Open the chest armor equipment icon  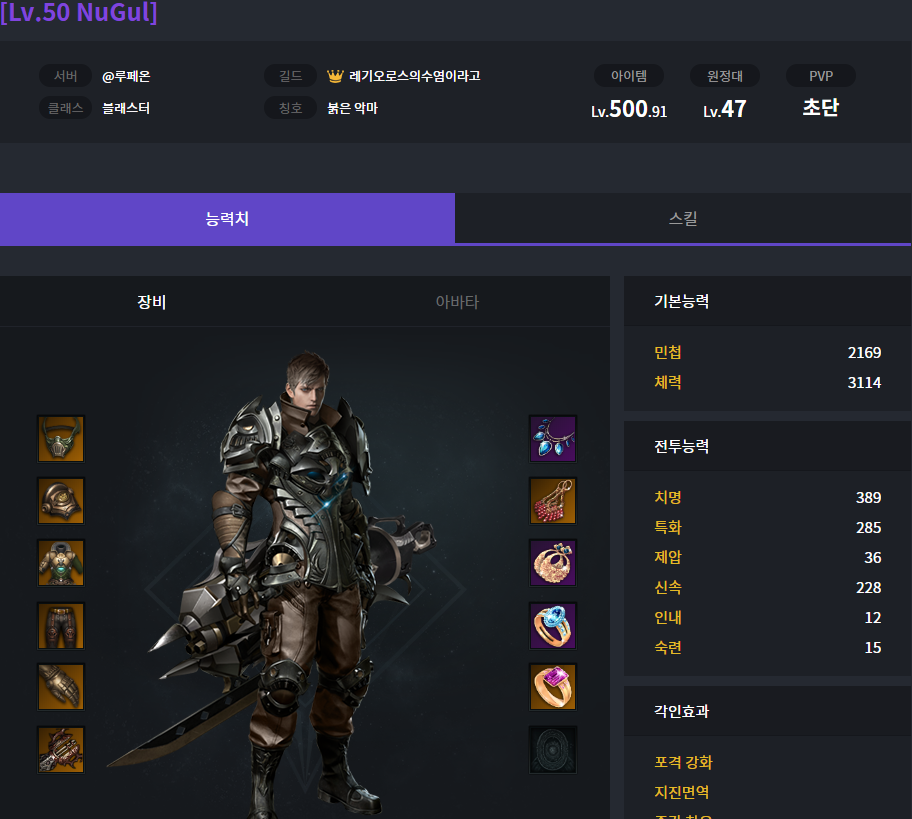(61, 563)
